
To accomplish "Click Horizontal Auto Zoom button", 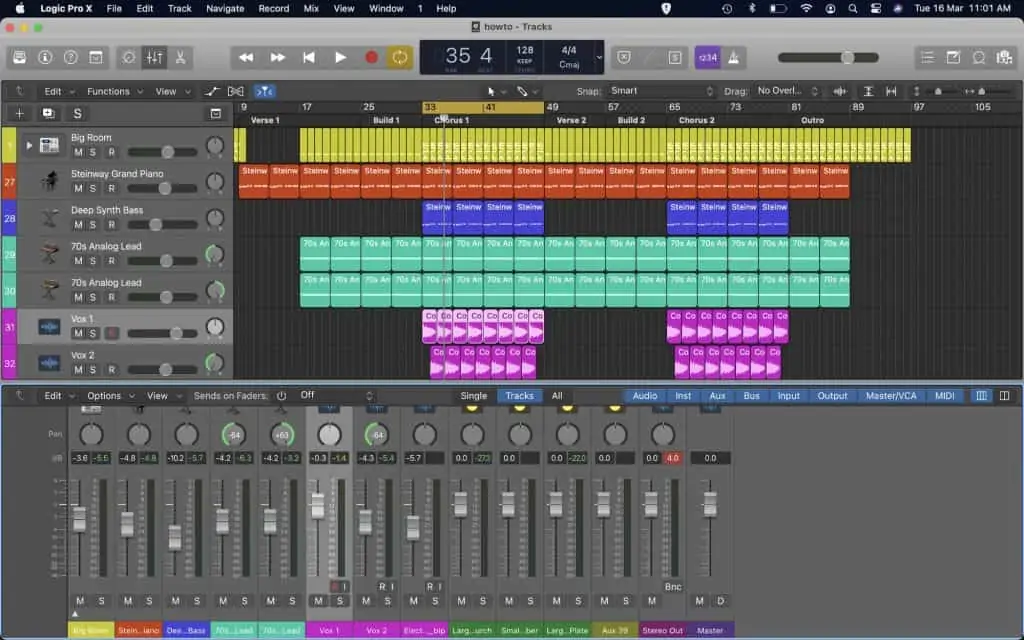I will (891, 91).
